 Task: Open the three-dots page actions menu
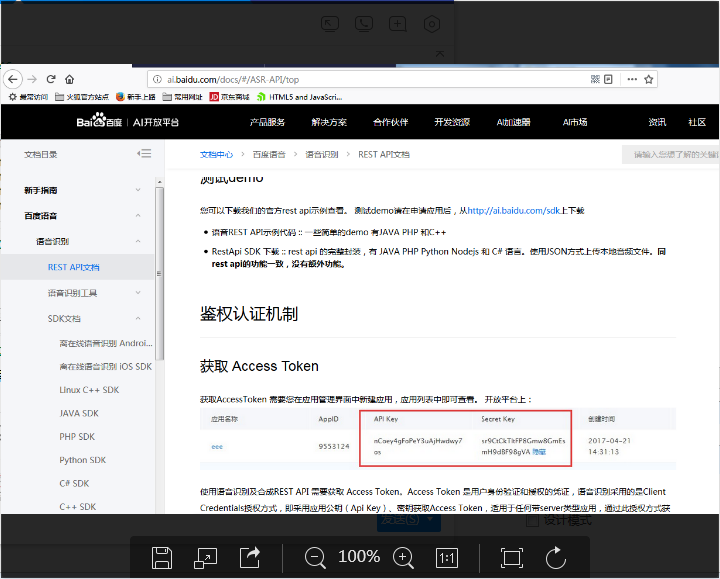point(632,79)
